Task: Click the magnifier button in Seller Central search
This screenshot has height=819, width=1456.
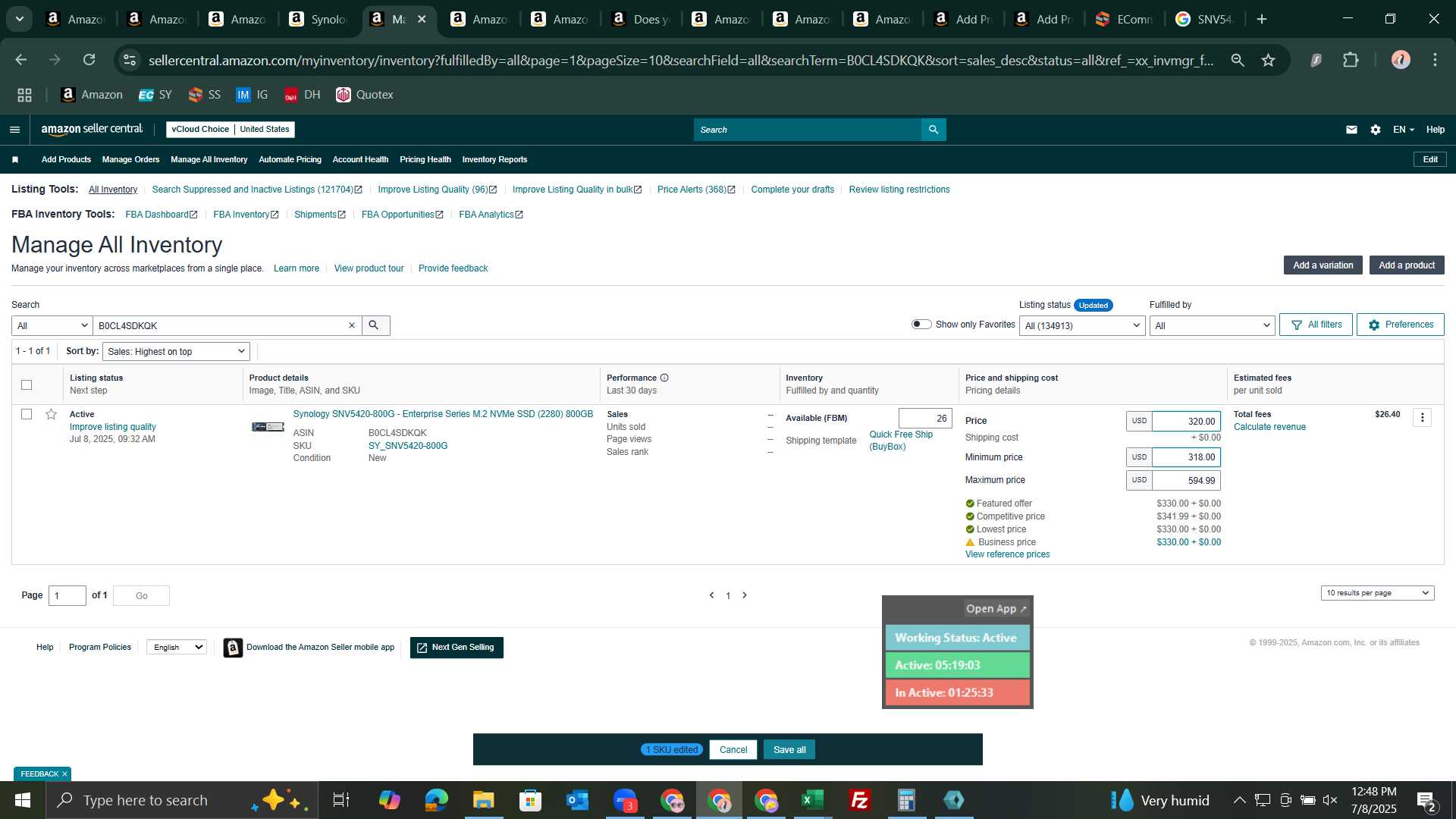Action: 934,130
